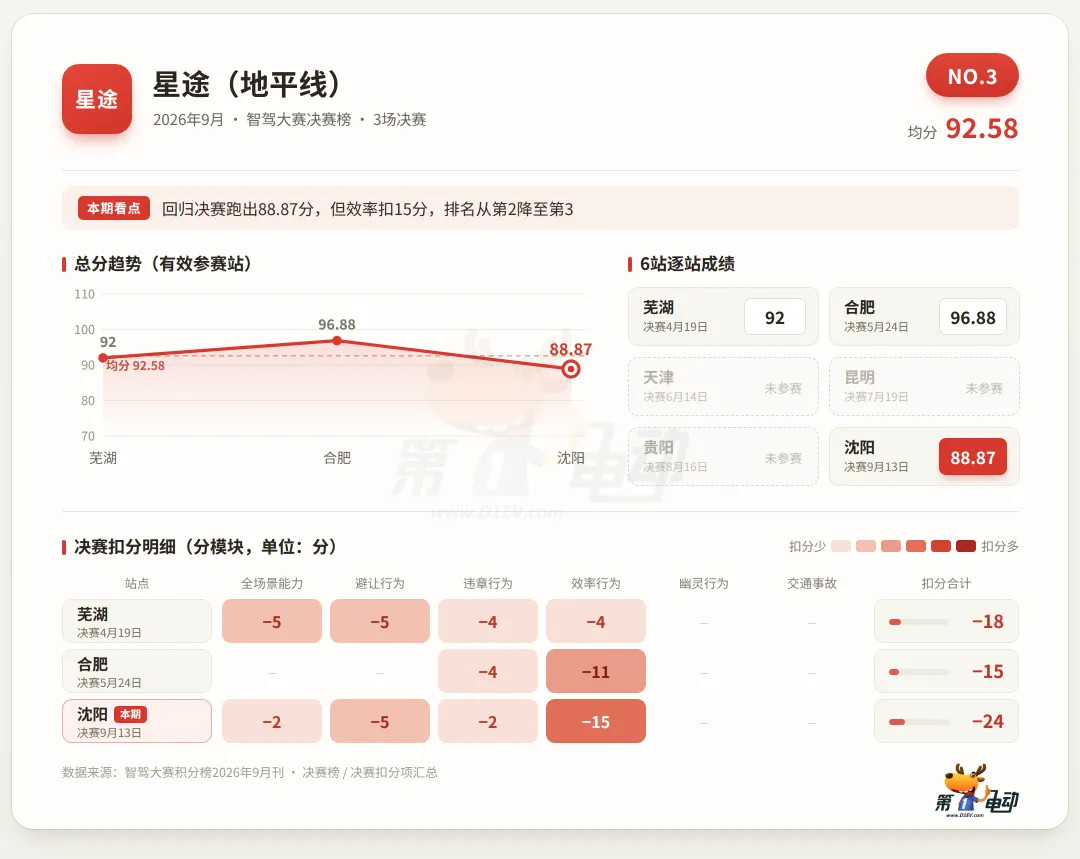This screenshot has width=1080, height=859.
Task: Click the darkest legend swatch next to 扣分多
Action: 966,546
